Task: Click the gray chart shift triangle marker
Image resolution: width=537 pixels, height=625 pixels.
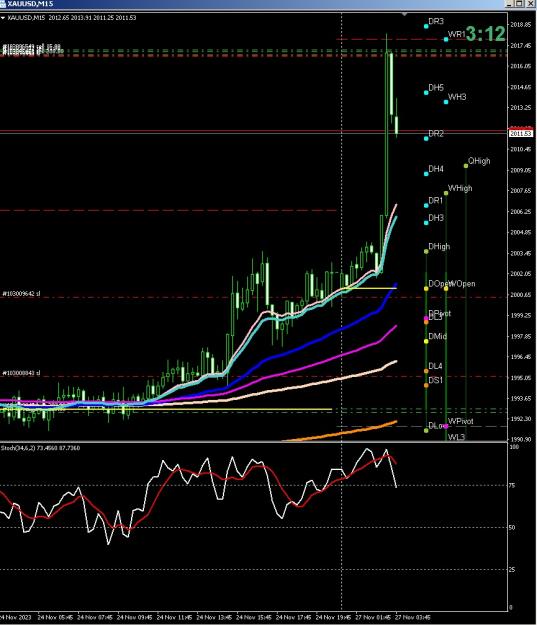Action: 404,14
